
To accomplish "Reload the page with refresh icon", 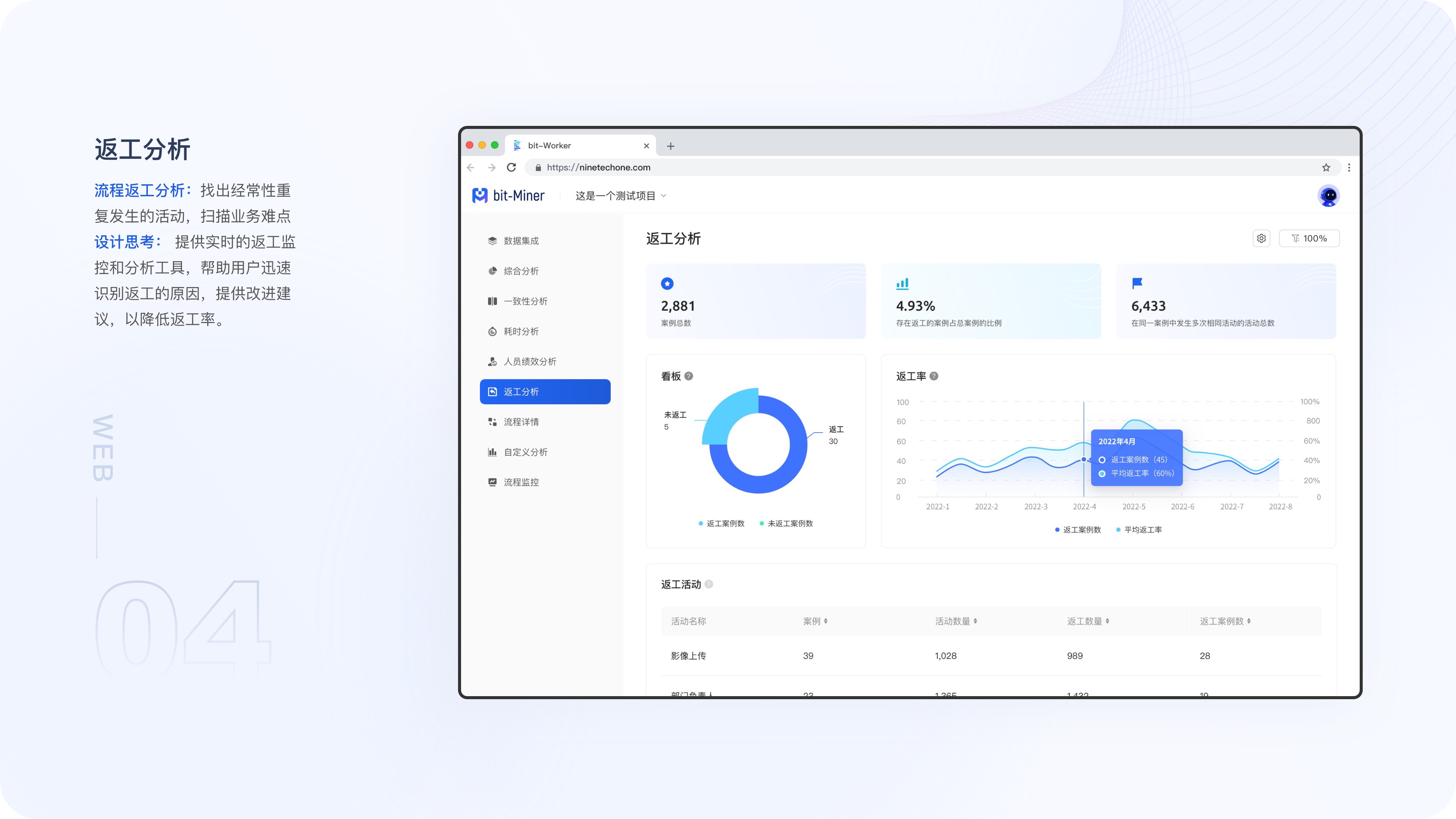I will point(511,167).
